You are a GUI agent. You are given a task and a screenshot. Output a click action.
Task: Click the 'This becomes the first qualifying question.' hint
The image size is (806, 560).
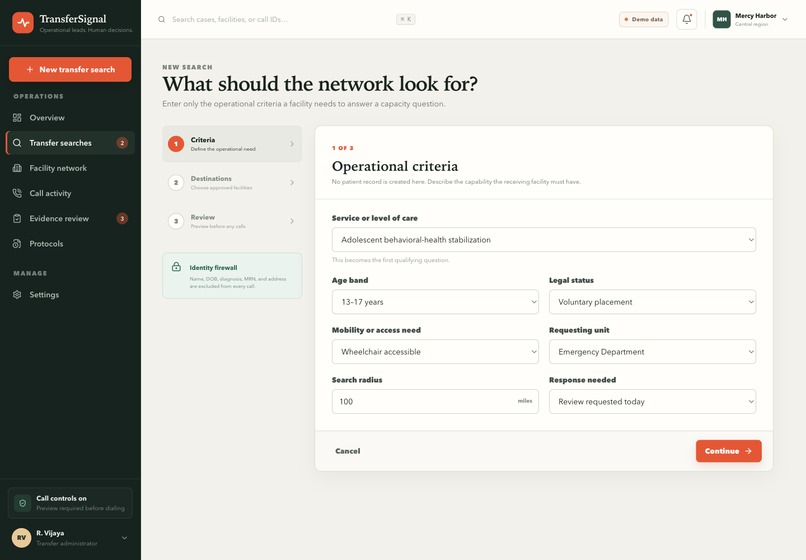click(391, 260)
